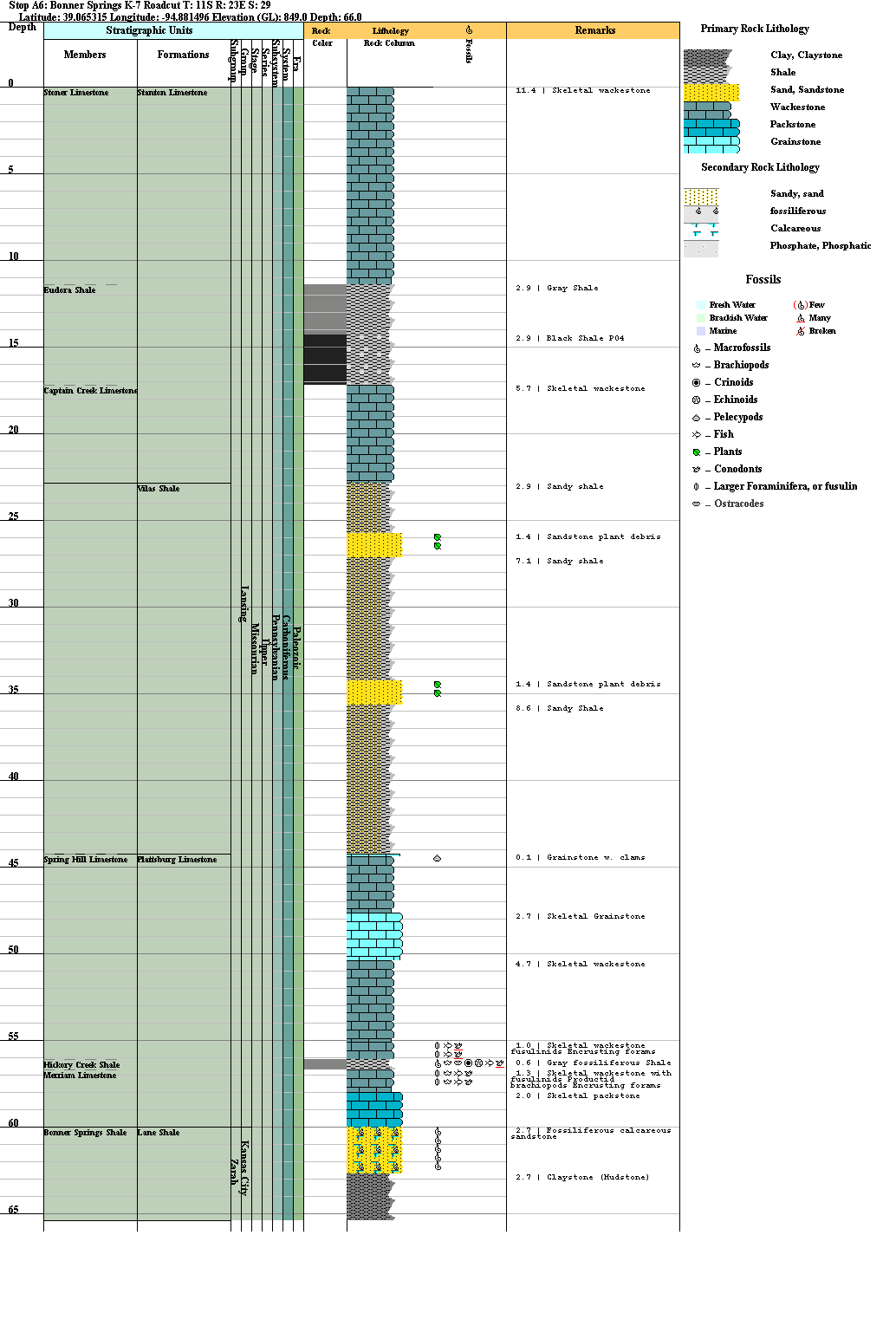Screen dimensions: 896x1339
Task: Select the "11.4 | Skeletal wackestone" remark
Action: coord(583,90)
